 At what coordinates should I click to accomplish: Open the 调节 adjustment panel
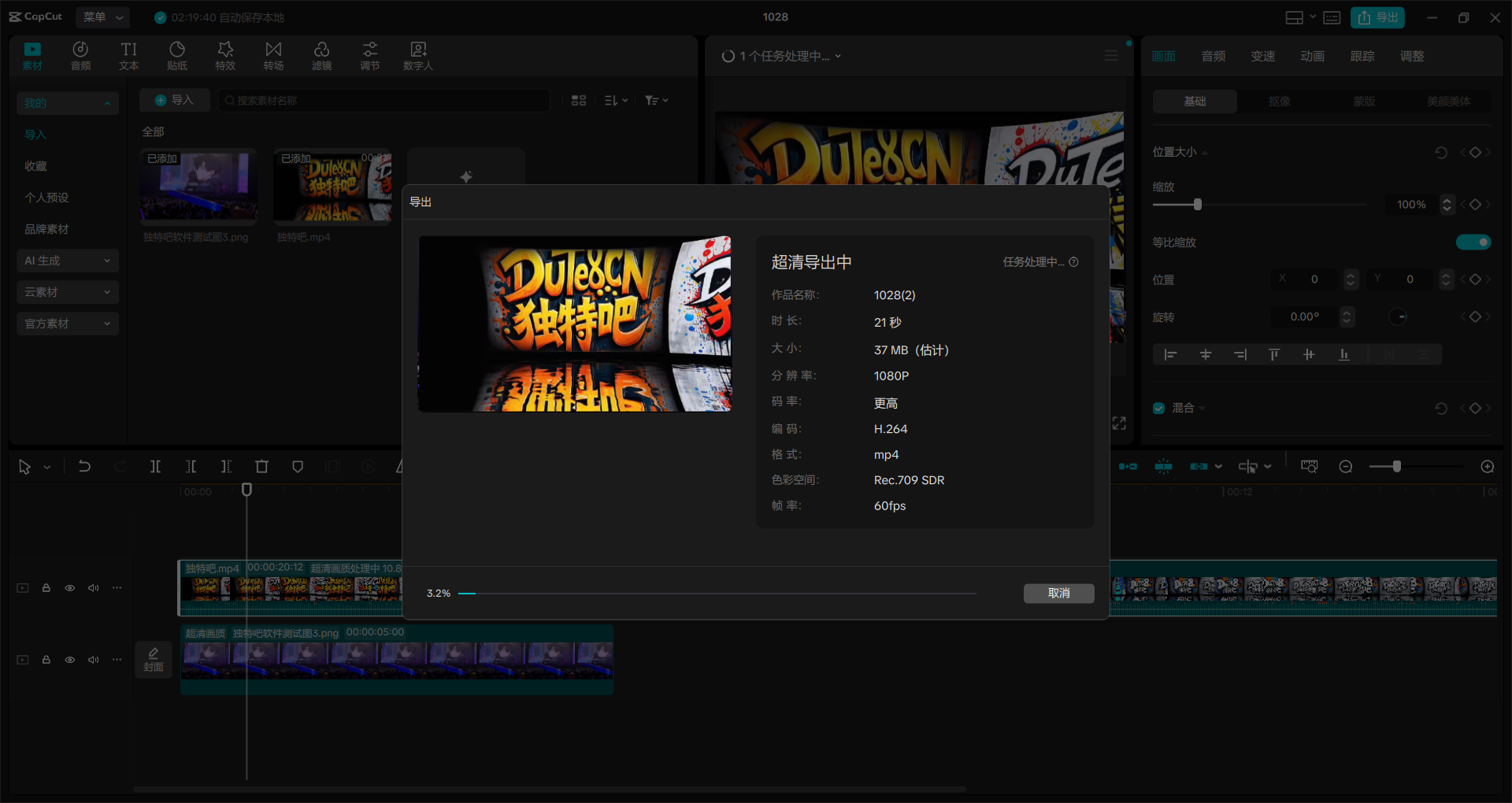pyautogui.click(x=369, y=56)
